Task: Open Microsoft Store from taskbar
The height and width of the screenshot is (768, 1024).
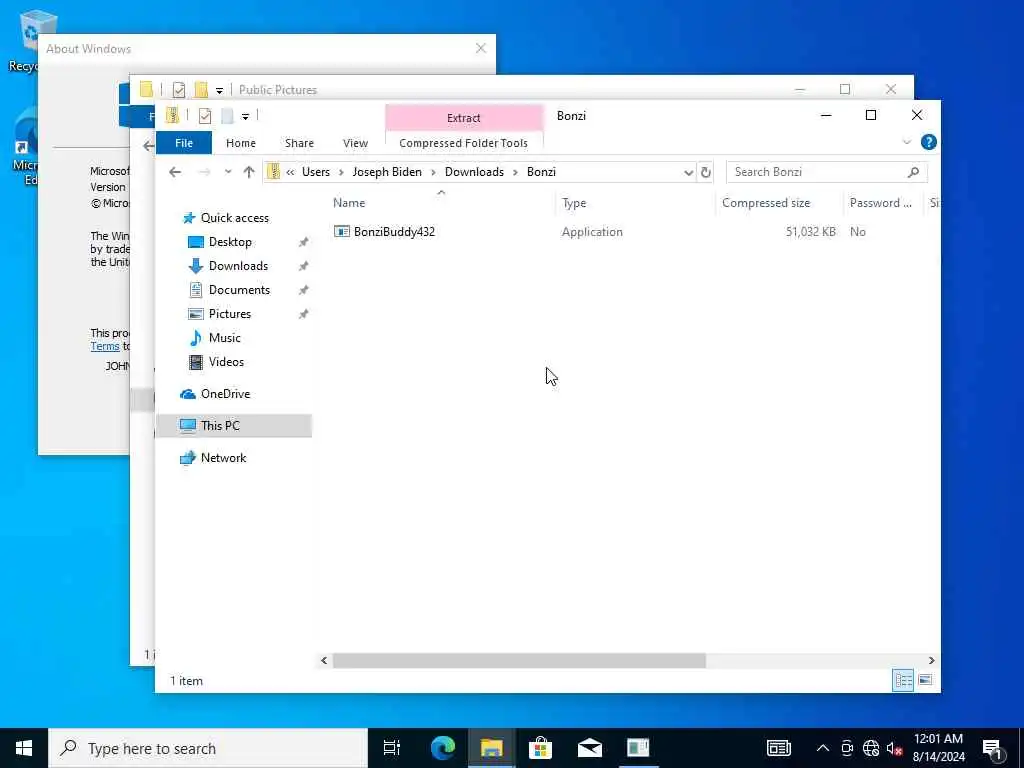Action: [x=541, y=748]
